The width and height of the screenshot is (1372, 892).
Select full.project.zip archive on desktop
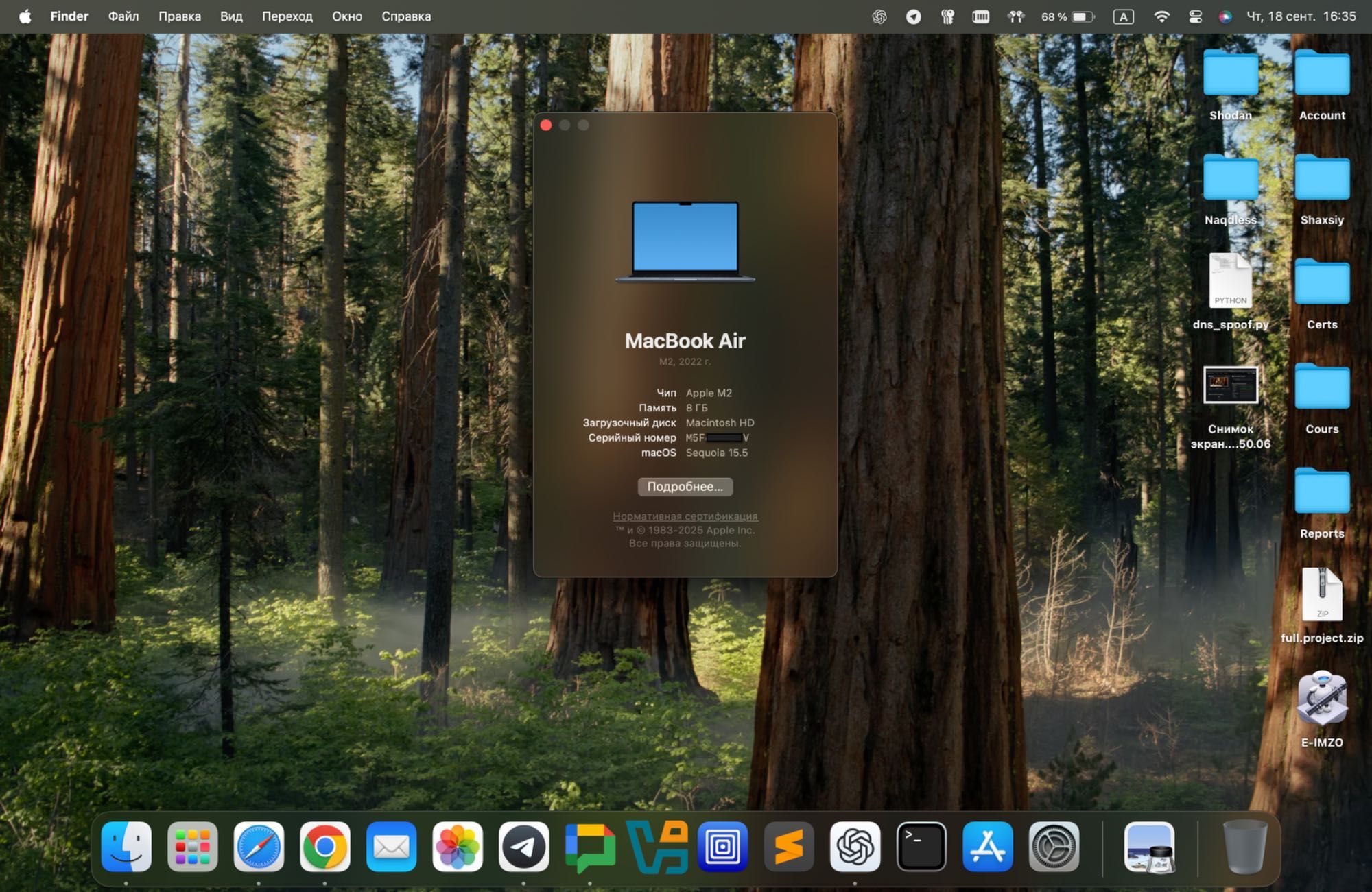1322,594
